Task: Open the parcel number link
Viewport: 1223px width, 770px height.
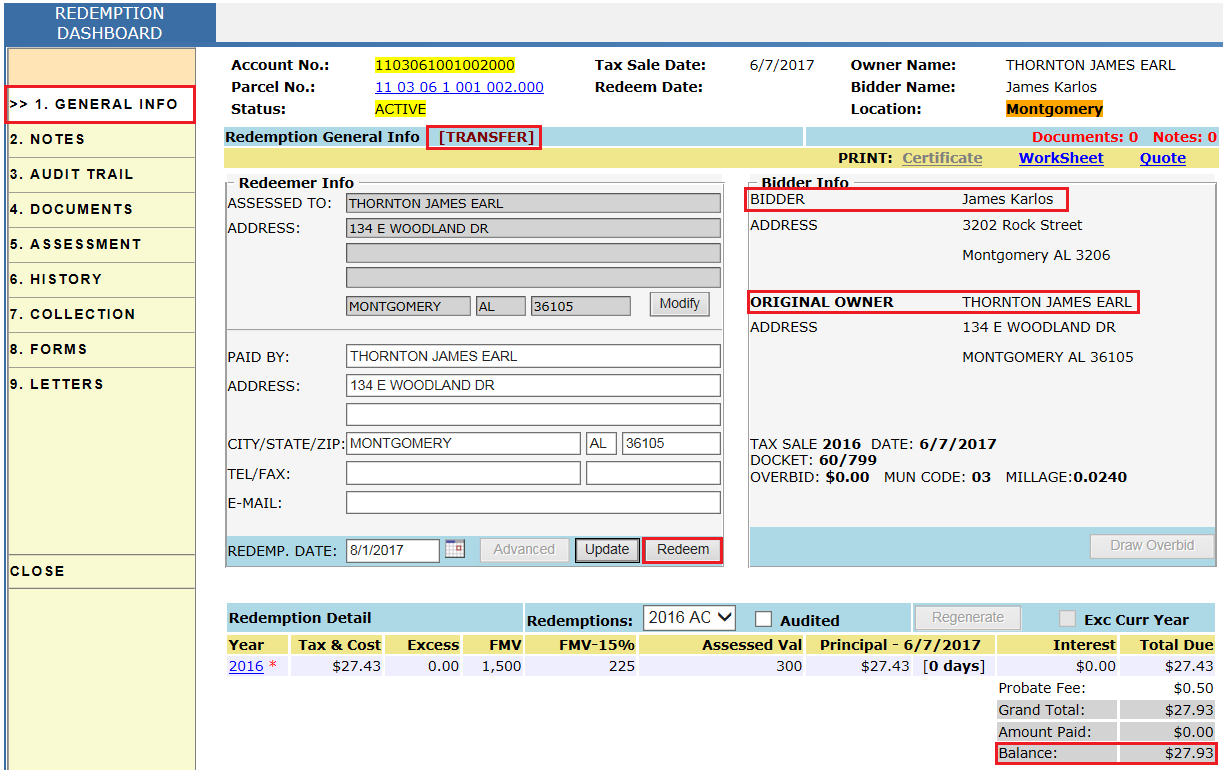Action: (x=459, y=87)
